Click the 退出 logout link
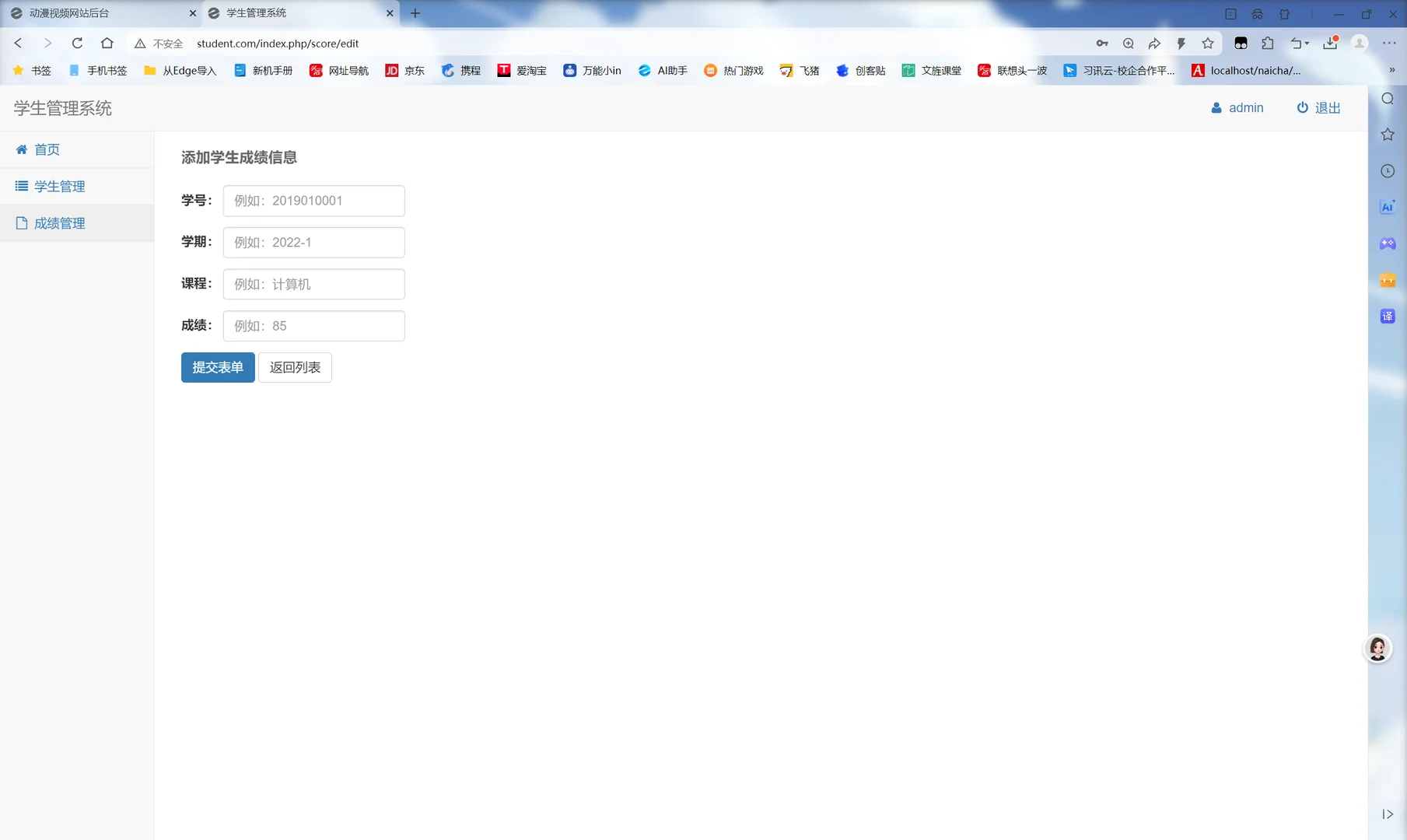1407x840 pixels. 1318,107
